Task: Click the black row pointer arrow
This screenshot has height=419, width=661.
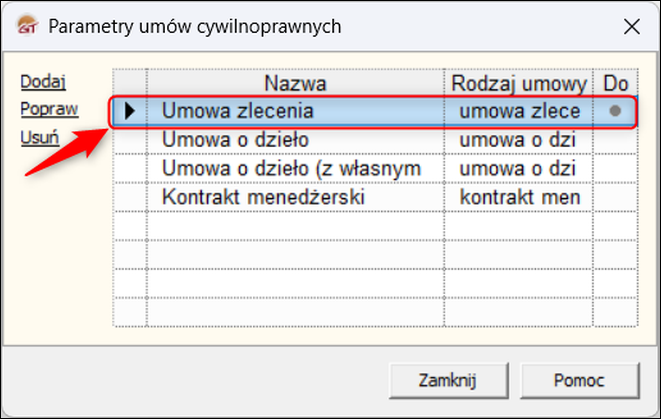Action: 129,111
